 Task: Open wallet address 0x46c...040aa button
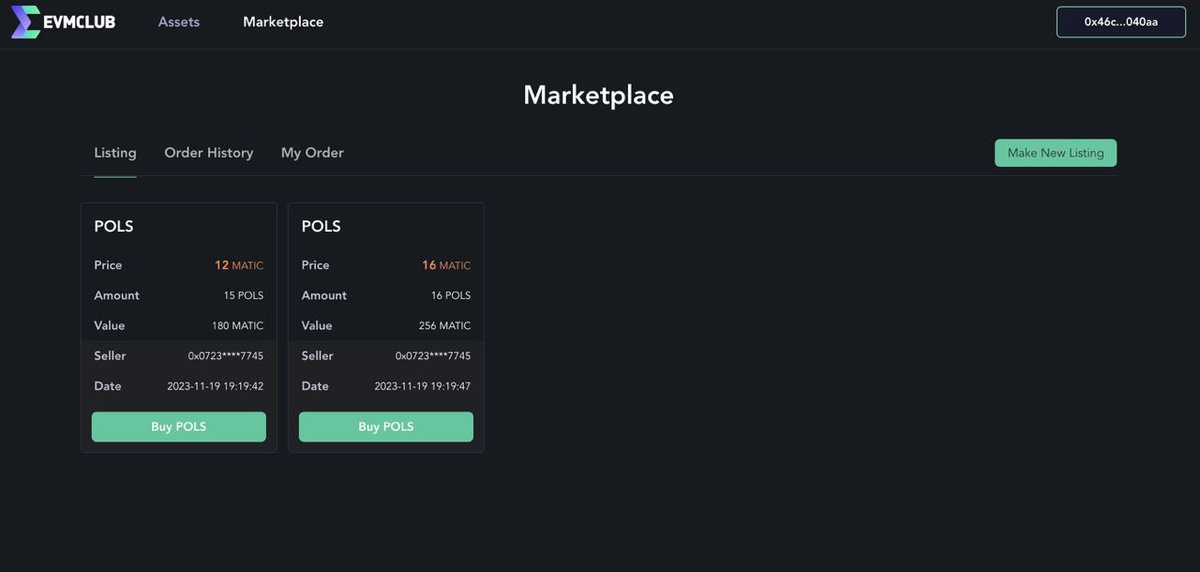coord(1121,22)
